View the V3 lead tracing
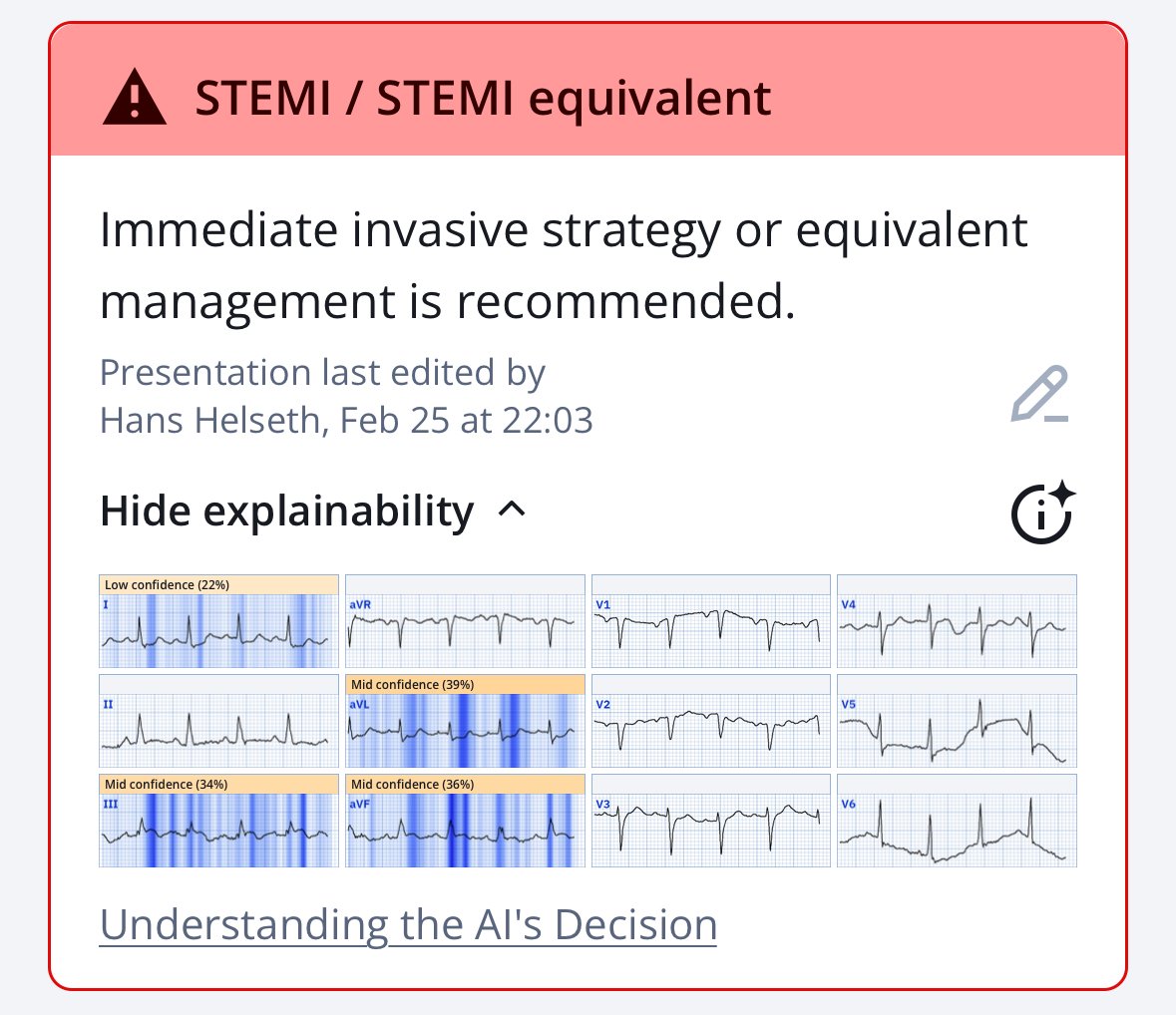1176x1015 pixels. pyautogui.click(x=711, y=821)
